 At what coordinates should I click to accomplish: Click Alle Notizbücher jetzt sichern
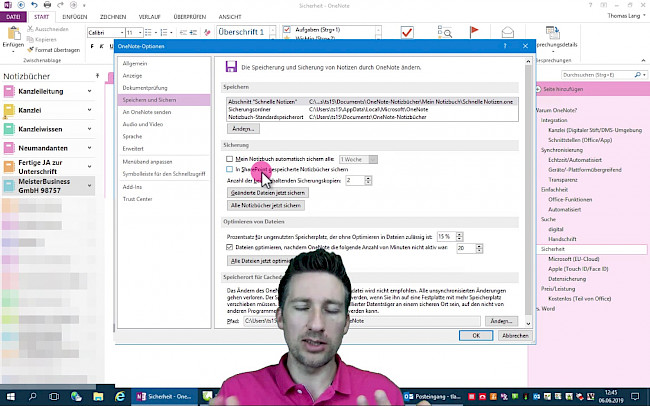click(266, 205)
